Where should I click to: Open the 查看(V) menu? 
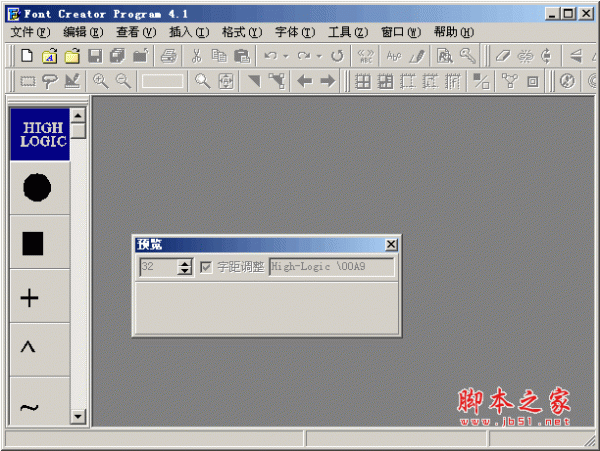pyautogui.click(x=136, y=32)
